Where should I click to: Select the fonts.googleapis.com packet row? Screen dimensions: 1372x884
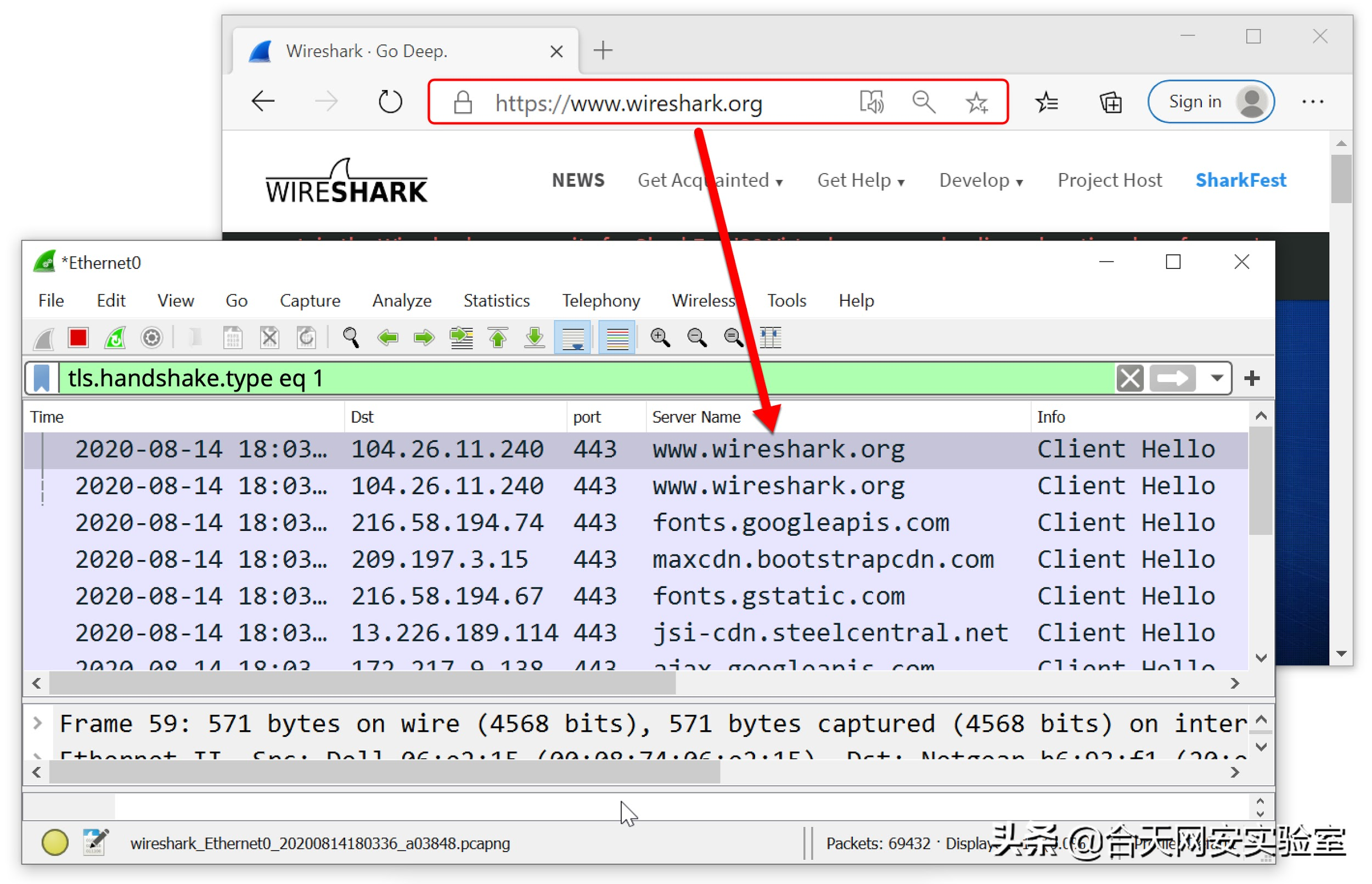pos(636,523)
